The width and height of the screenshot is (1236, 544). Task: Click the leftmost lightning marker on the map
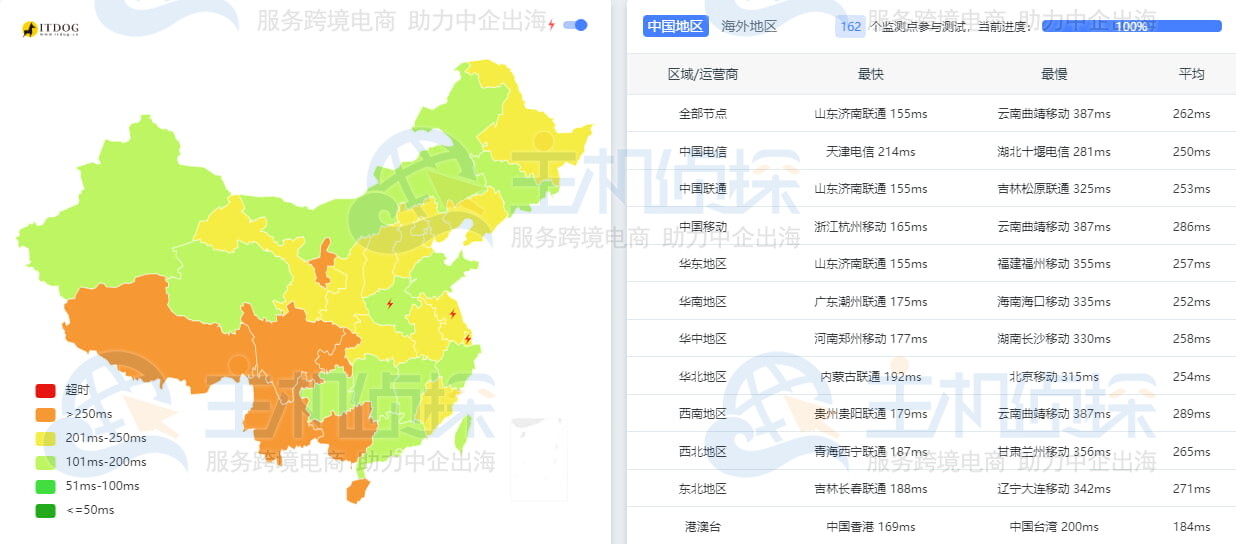390,303
